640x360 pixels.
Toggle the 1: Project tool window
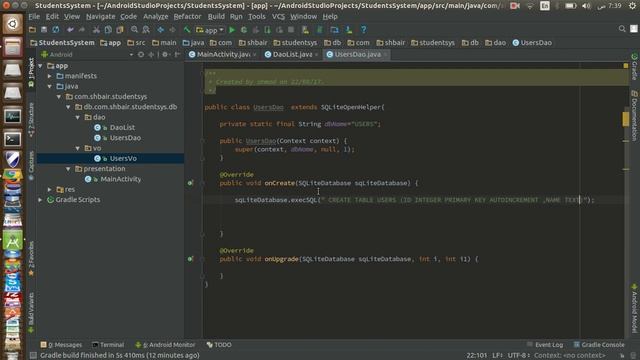click(x=31, y=72)
